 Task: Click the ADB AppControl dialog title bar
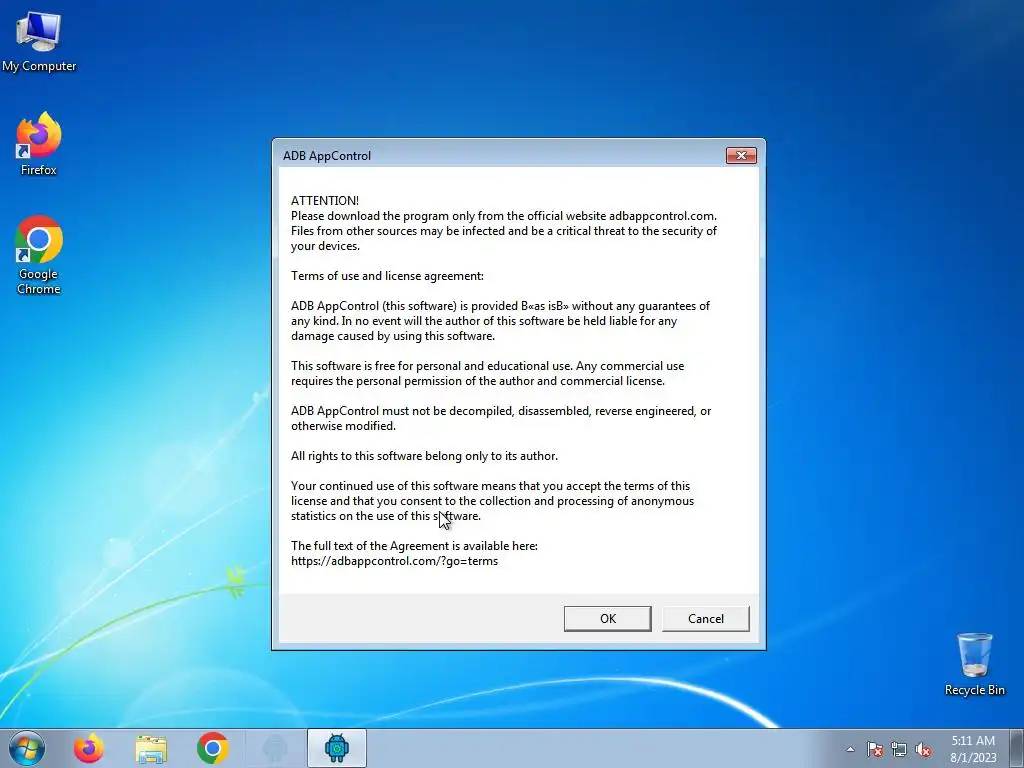coord(500,155)
